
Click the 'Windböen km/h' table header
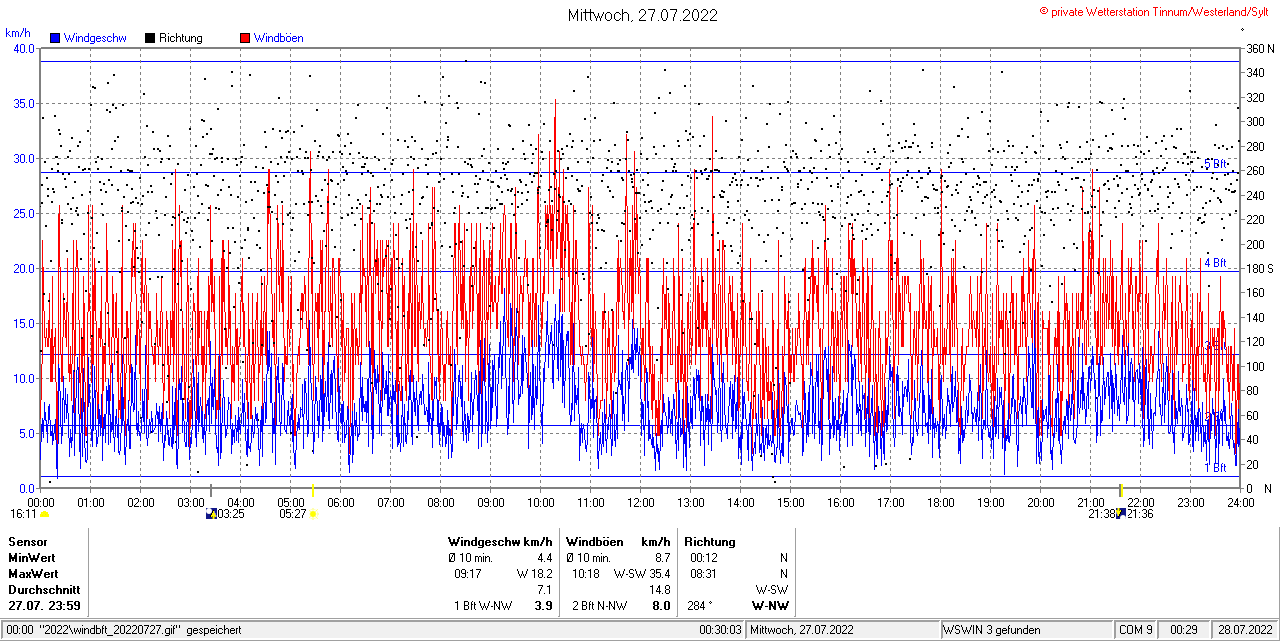point(618,541)
